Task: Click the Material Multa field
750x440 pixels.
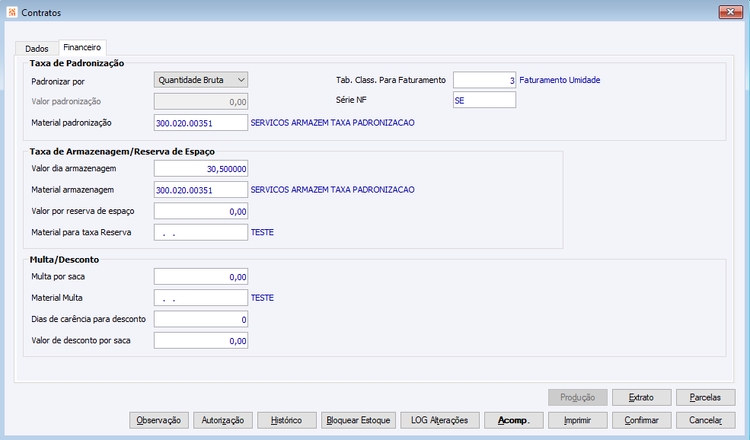Action: pyautogui.click(x=201, y=298)
